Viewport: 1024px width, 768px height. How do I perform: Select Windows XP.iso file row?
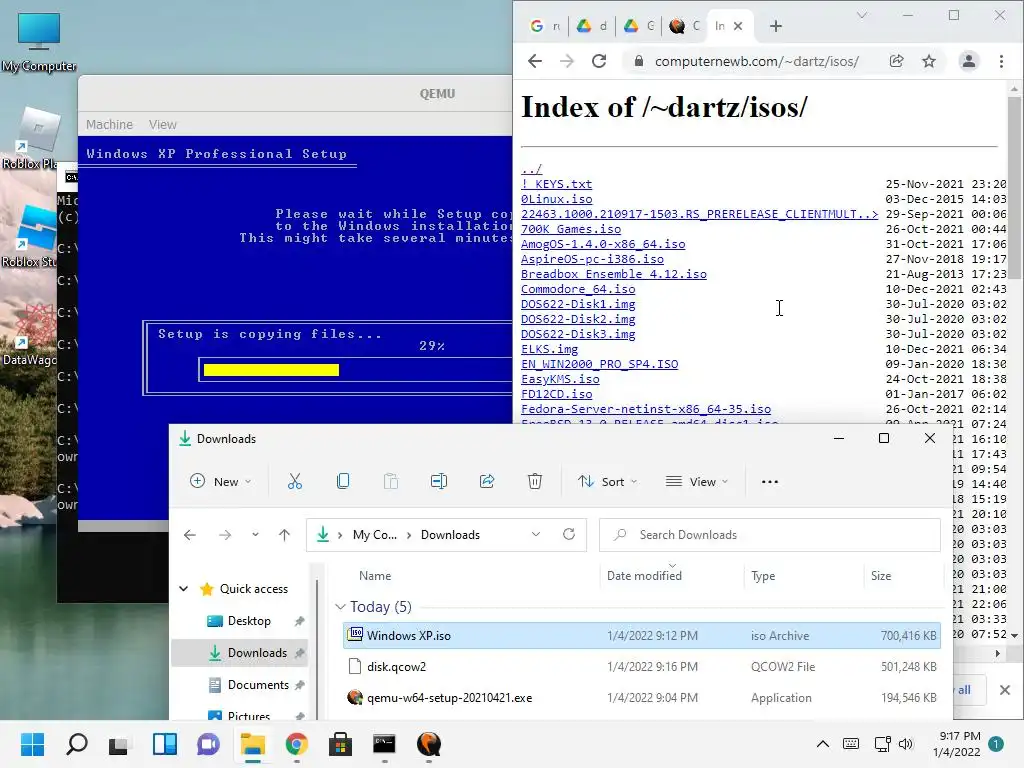[641, 635]
